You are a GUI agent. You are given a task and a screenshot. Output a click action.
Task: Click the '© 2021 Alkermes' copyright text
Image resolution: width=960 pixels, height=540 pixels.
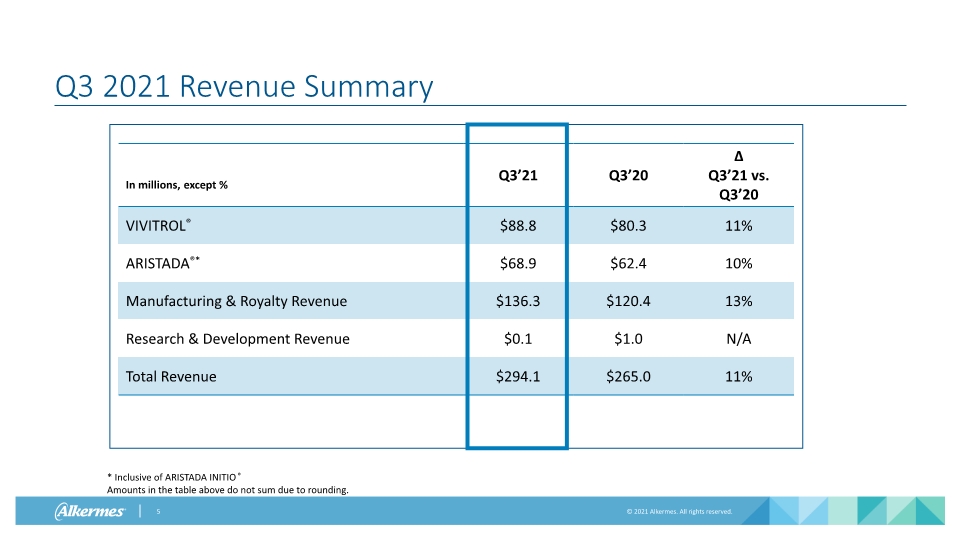click(679, 511)
